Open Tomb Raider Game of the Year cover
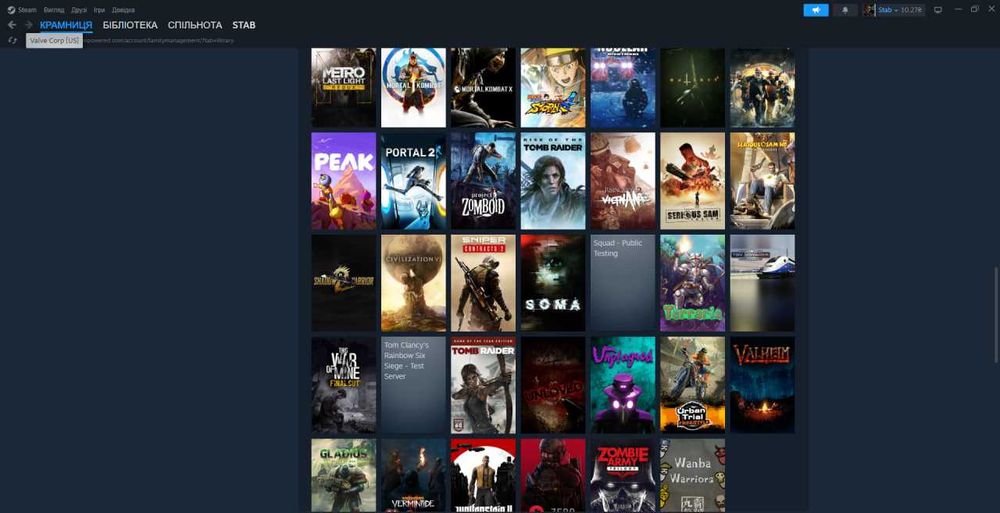This screenshot has height=513, width=1000. coord(483,385)
